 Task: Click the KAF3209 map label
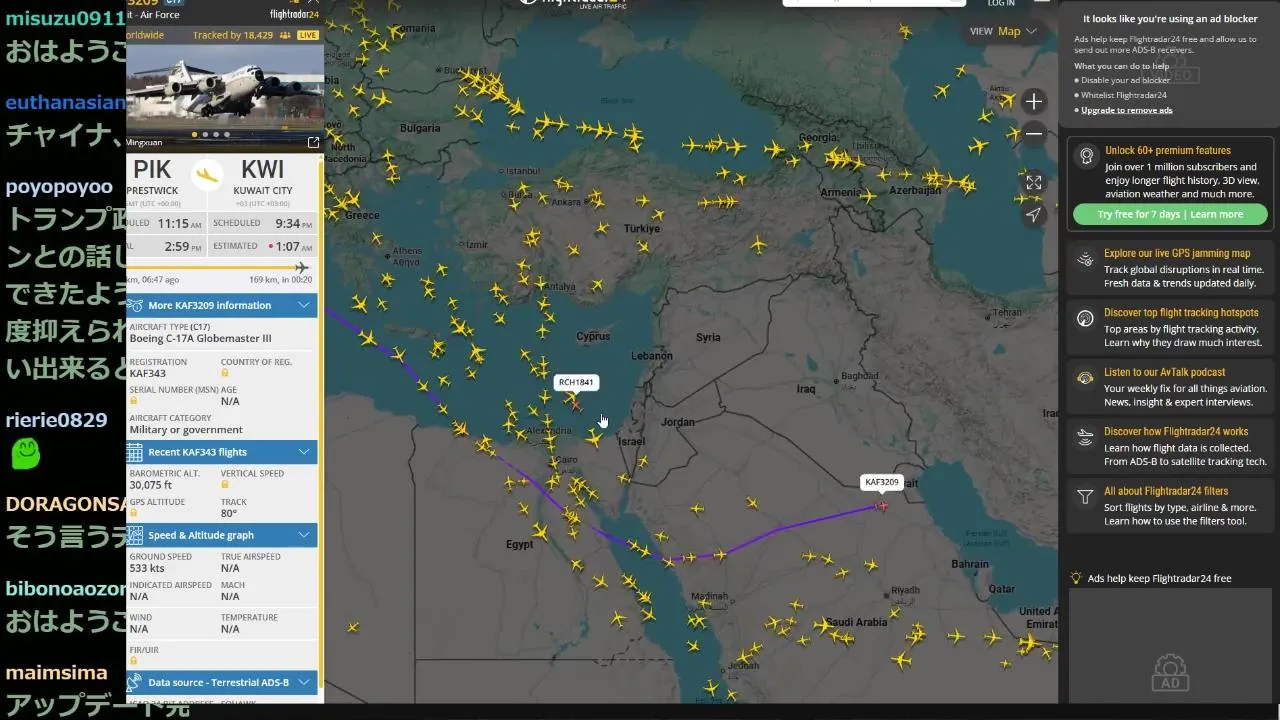tap(881, 482)
